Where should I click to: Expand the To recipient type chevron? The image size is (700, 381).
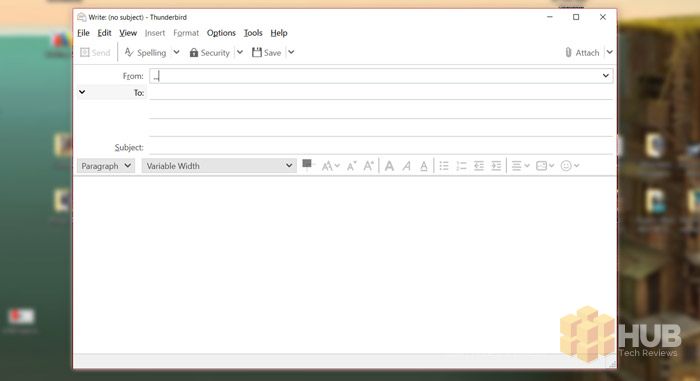tap(82, 92)
